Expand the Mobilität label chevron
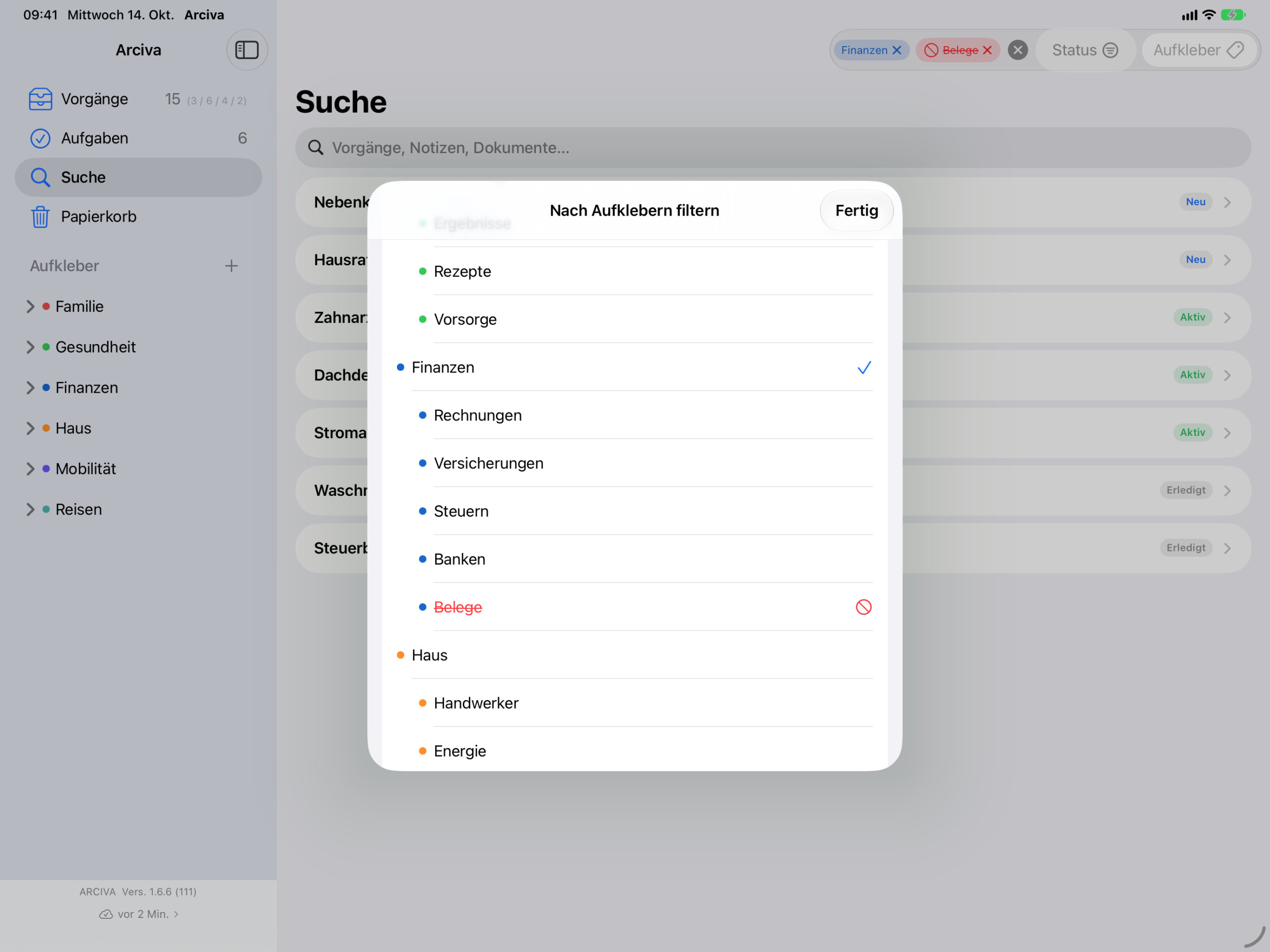The image size is (1270, 952). [x=30, y=469]
